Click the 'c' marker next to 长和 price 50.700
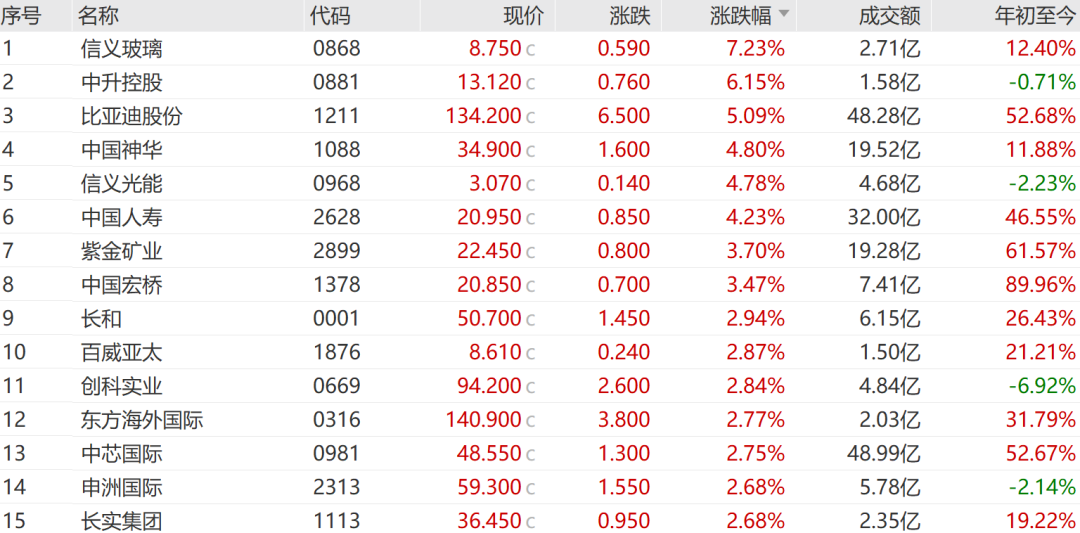 tap(531, 319)
